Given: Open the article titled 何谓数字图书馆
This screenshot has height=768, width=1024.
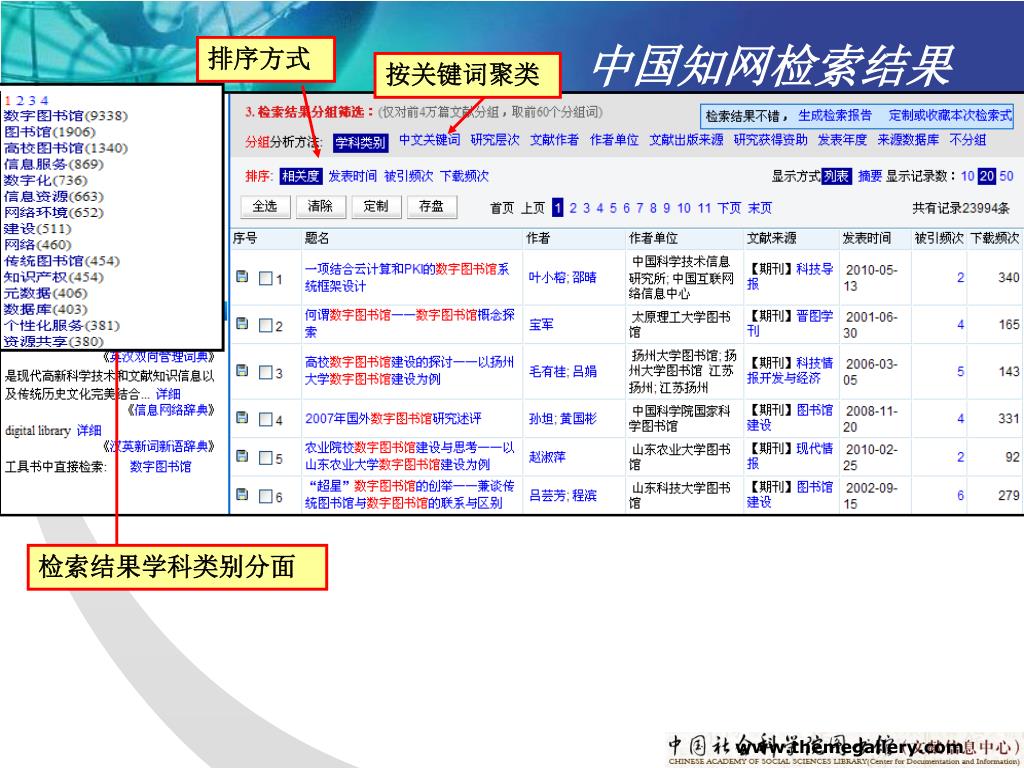Looking at the screenshot, I should point(409,323).
